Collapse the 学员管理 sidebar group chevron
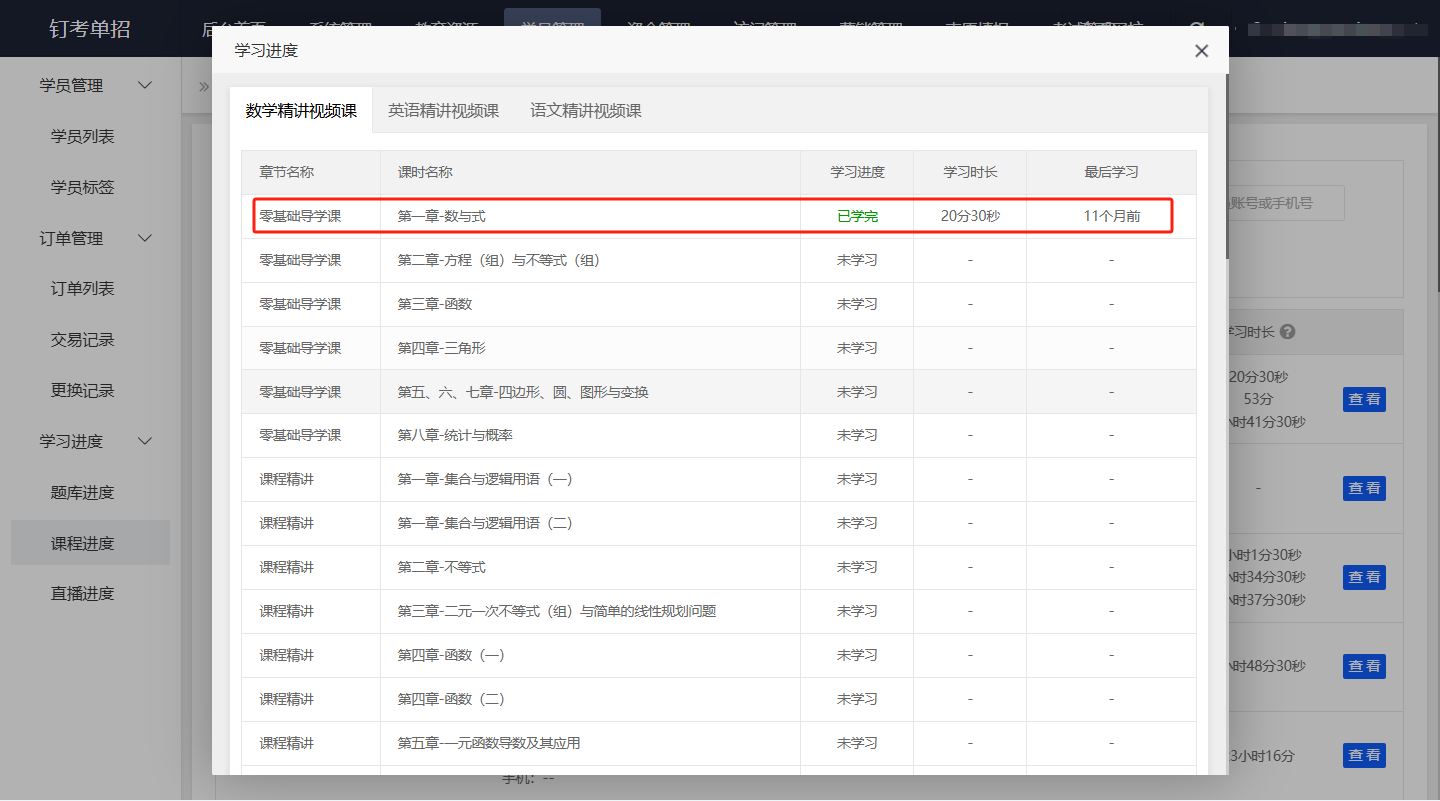This screenshot has width=1440, height=801. 145,86
